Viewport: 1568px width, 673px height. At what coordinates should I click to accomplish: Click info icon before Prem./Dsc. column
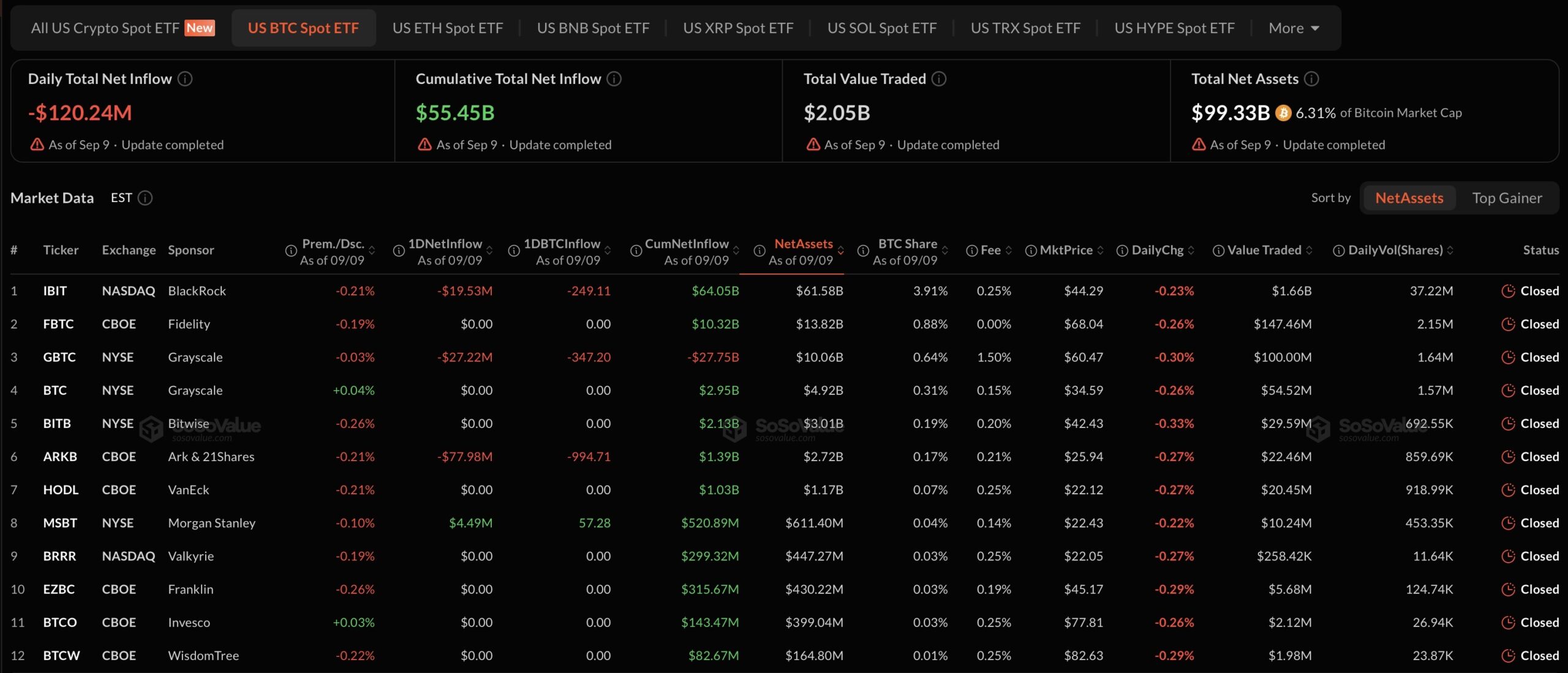291,251
